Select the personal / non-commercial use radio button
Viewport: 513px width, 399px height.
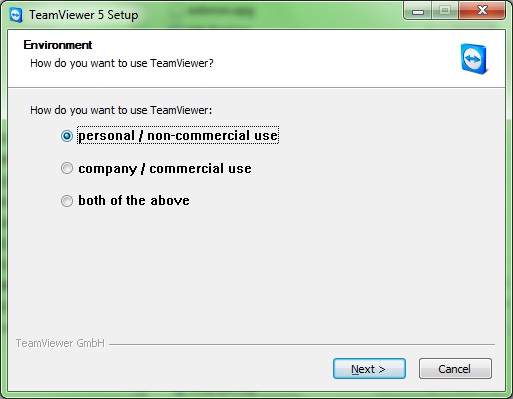[x=67, y=136]
